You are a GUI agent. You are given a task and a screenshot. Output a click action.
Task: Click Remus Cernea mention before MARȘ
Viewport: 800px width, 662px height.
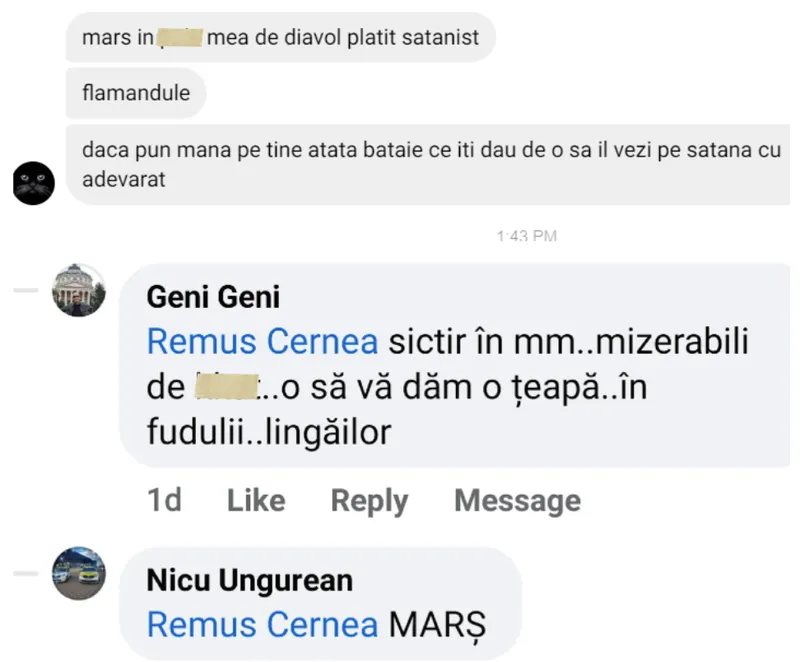click(262, 625)
